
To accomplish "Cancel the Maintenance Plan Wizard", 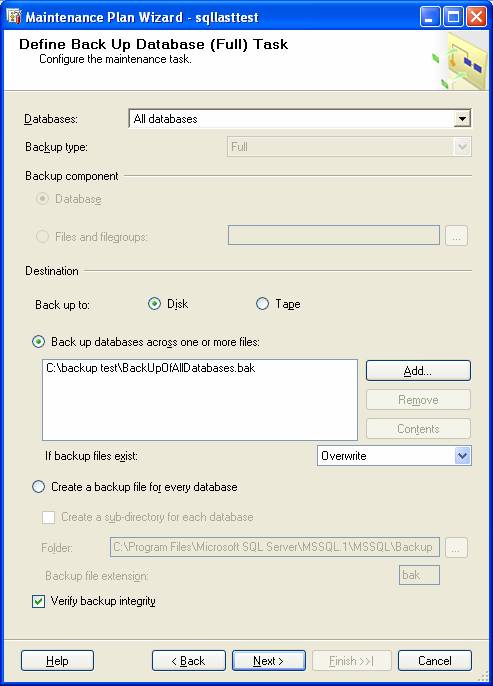I will point(435,661).
